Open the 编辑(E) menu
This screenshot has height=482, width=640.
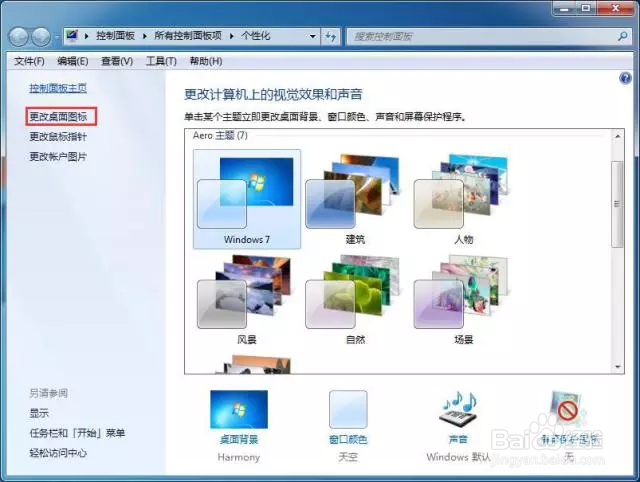(x=73, y=61)
